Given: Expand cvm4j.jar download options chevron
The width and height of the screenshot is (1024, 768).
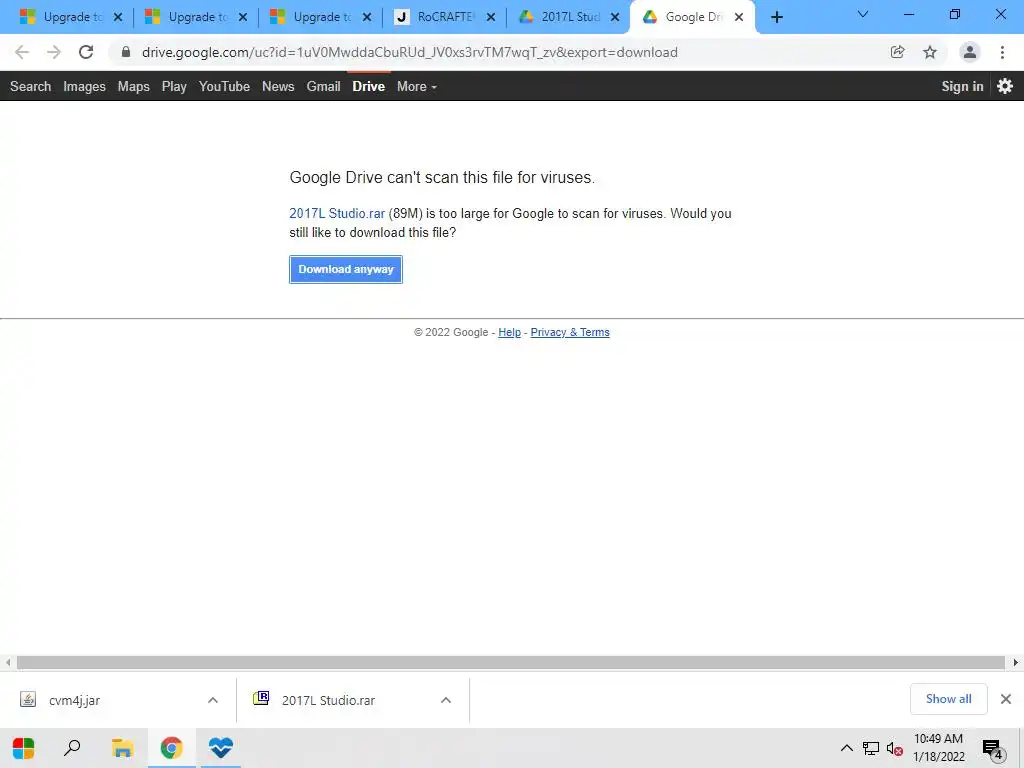Looking at the screenshot, I should [x=213, y=700].
